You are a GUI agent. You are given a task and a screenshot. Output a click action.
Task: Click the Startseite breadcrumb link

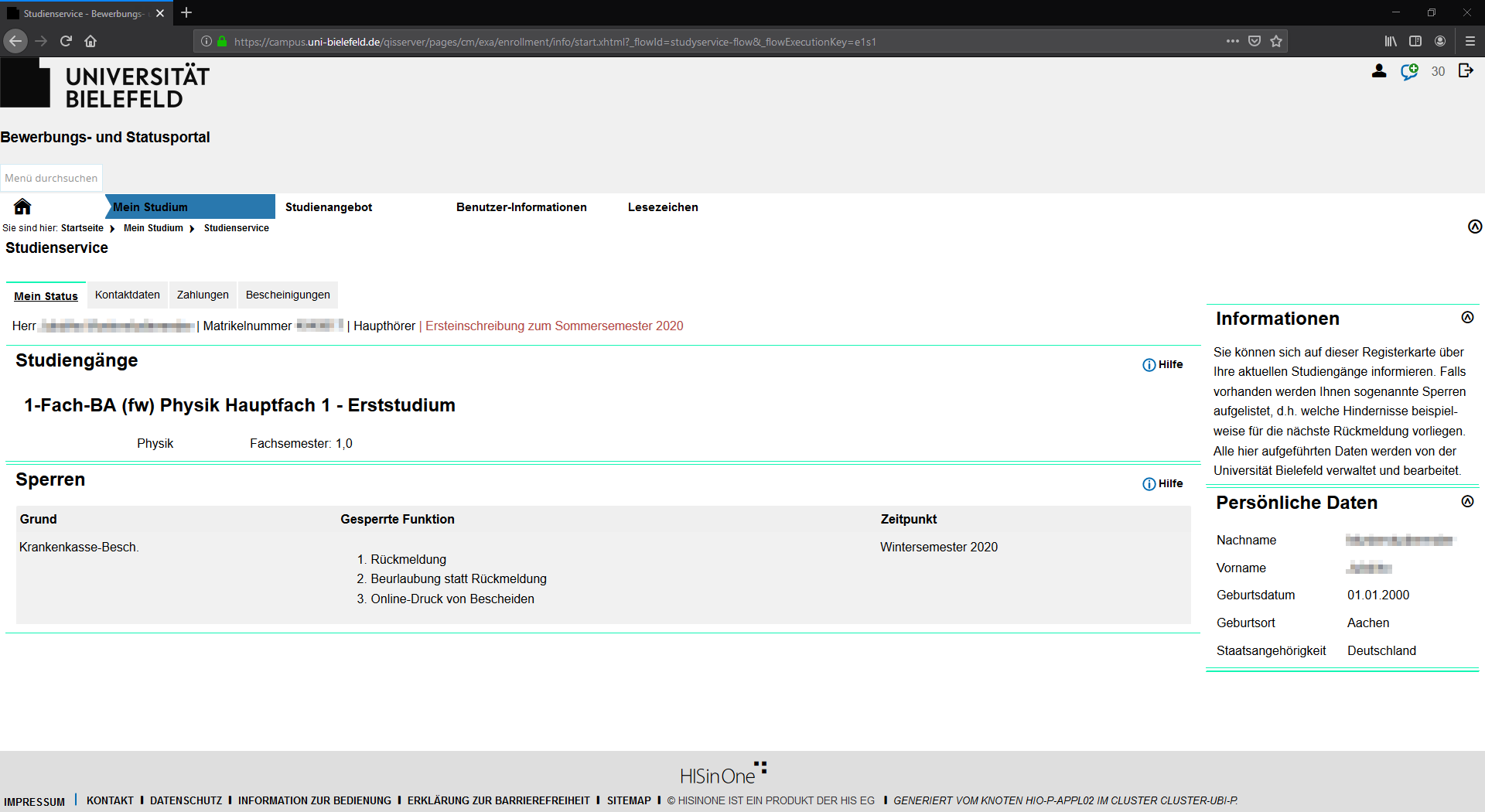click(x=82, y=228)
